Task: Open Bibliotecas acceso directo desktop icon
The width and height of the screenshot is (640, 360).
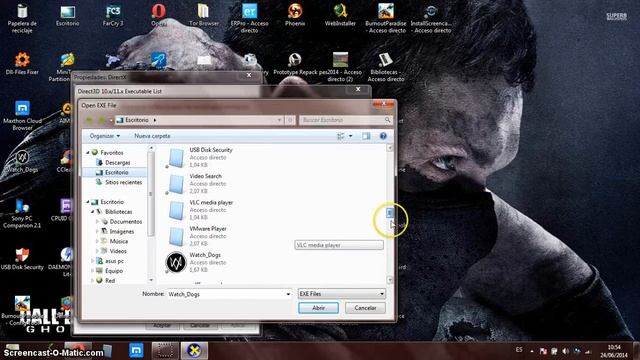Action: pos(386,67)
